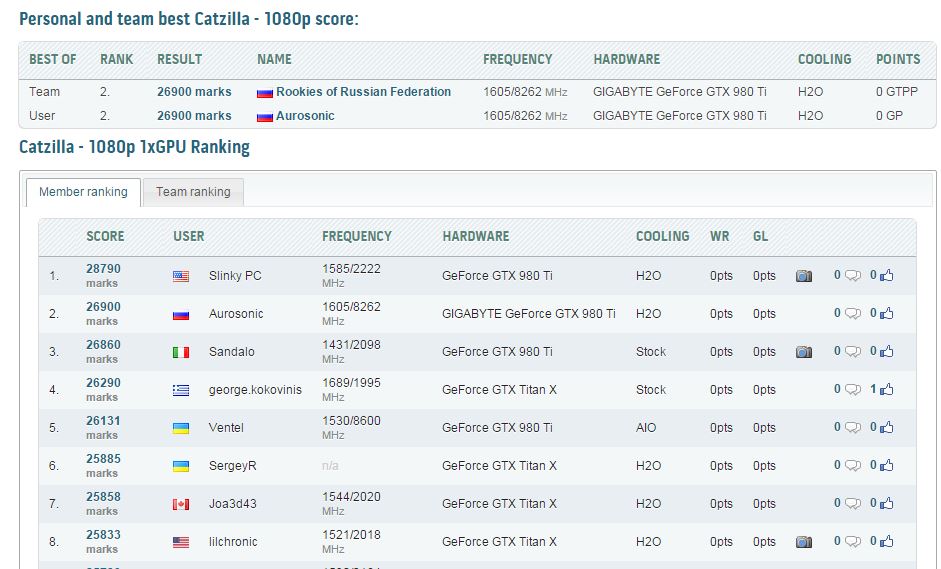Click US flag next to Slinky PC
The width and height of the screenshot is (941, 569).
tap(181, 277)
